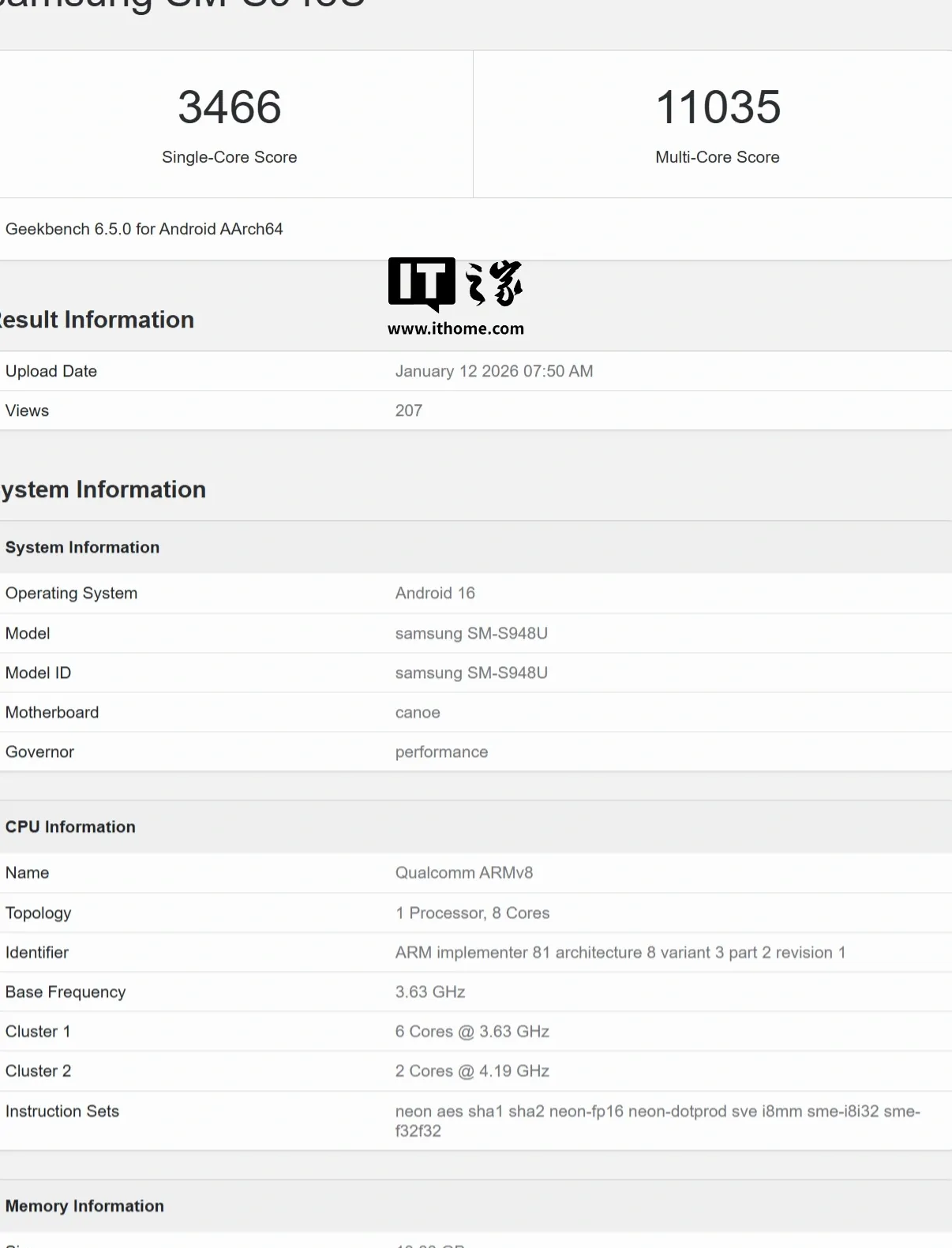Click the upload date January 12 2026 value
952x1248 pixels.
click(493, 371)
